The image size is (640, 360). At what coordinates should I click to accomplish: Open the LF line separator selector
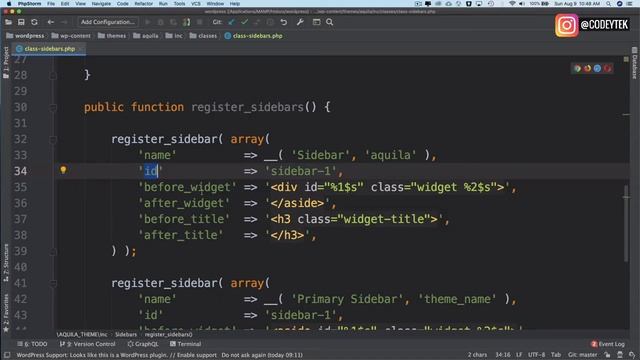click(519, 355)
